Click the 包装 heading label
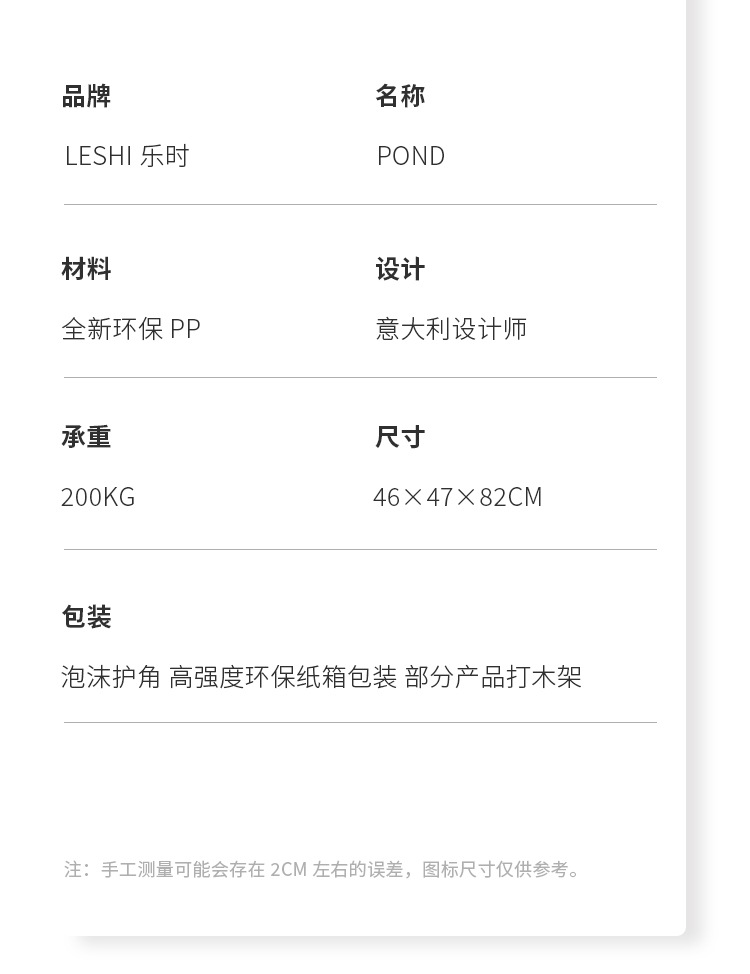This screenshot has width=750, height=974. 86,617
